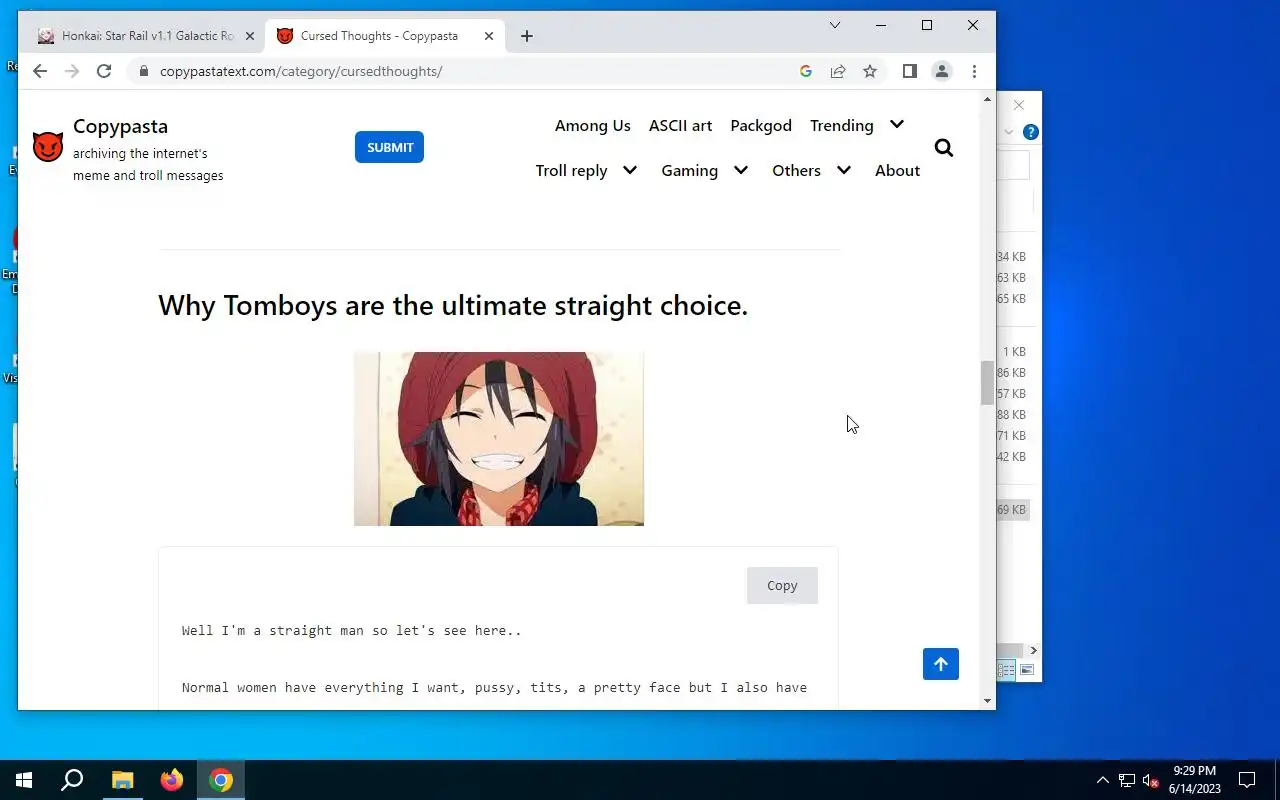Viewport: 1280px width, 800px height.
Task: Open the Chrome profile avatar icon
Action: point(941,71)
